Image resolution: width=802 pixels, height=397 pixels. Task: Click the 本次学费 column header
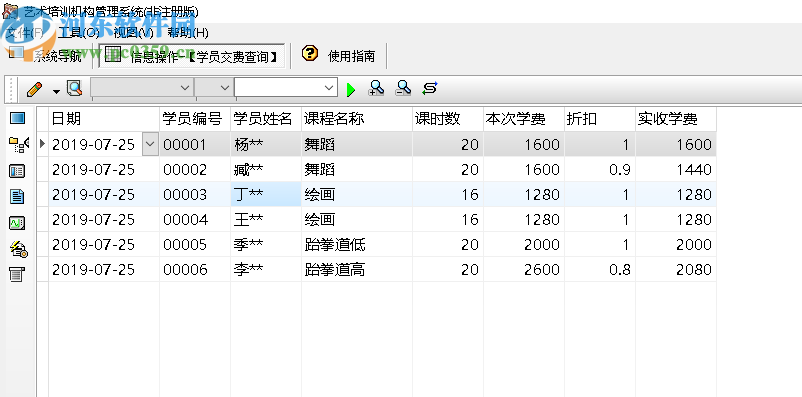tap(524, 119)
